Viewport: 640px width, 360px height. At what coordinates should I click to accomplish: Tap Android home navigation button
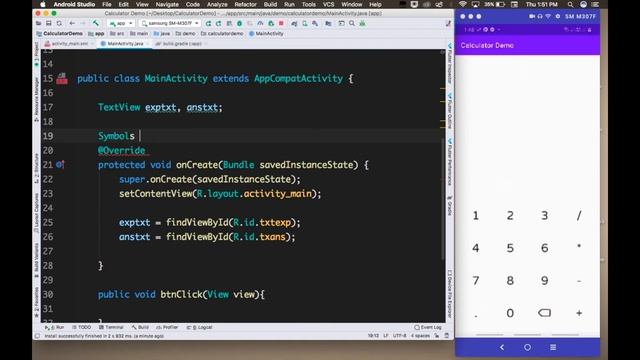tap(527, 347)
